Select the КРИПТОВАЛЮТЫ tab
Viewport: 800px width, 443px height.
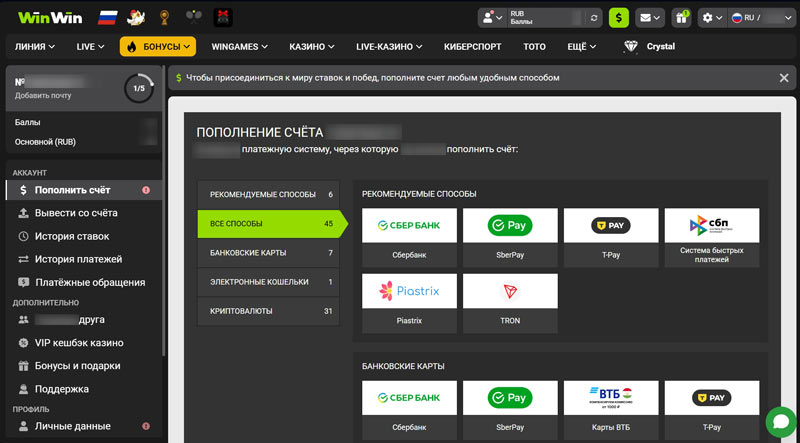268,311
